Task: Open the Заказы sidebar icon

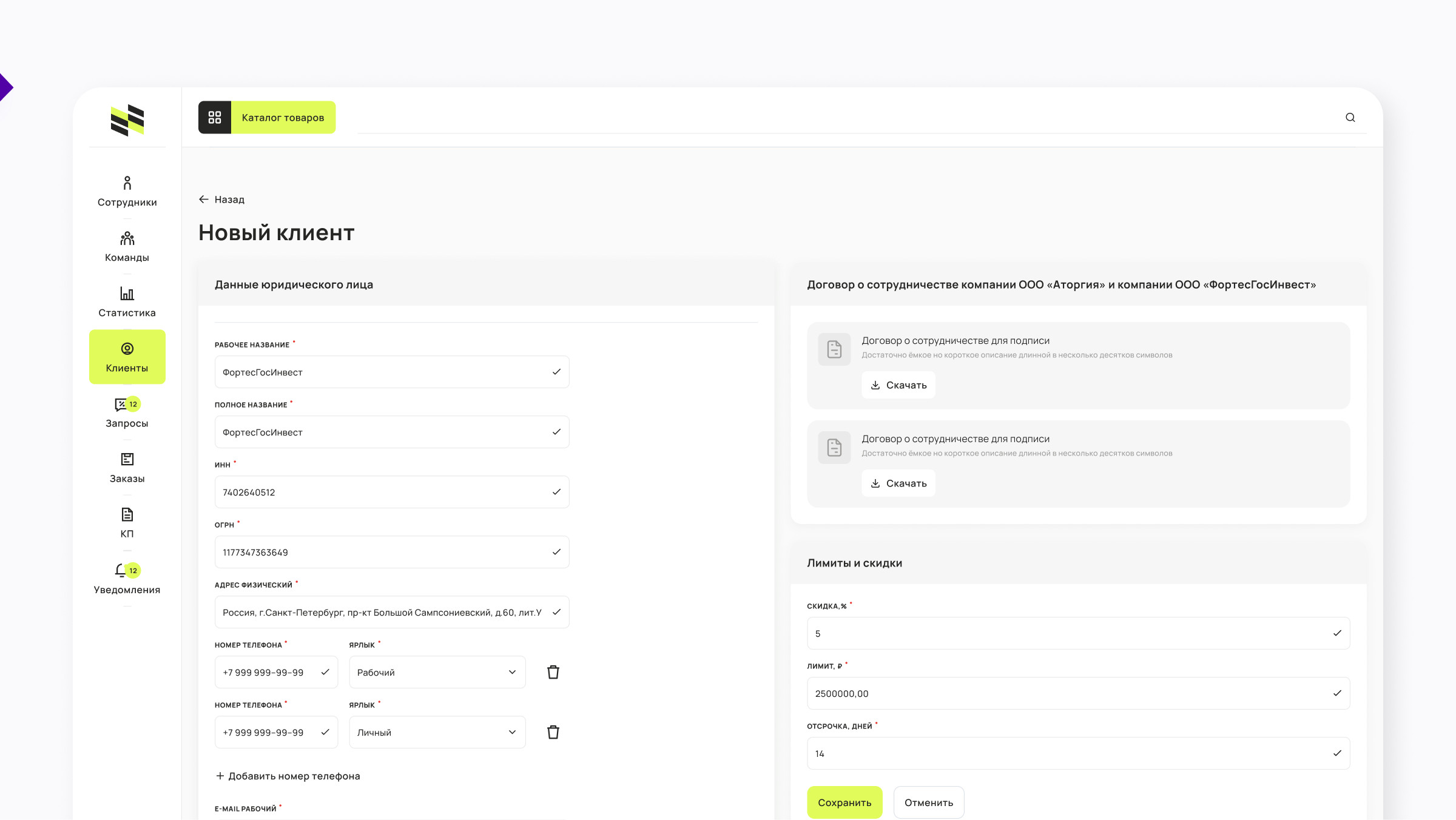Action: [127, 460]
